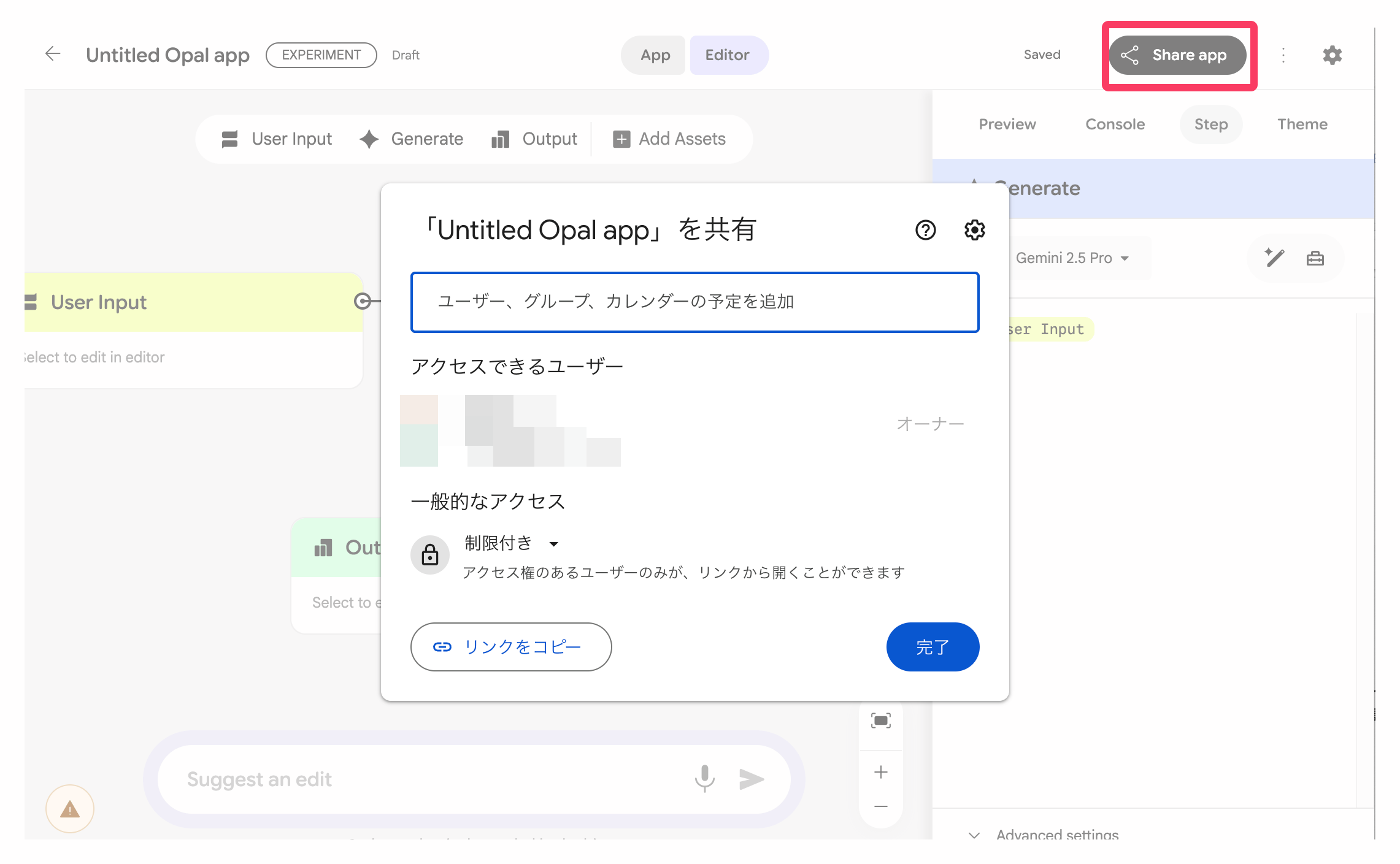Click the zoom to fit icon
This screenshot has height=864, width=1400.
(880, 721)
